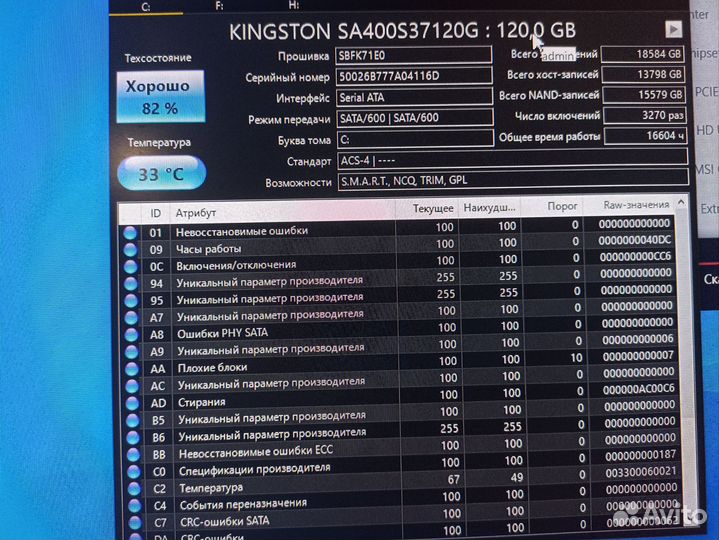This screenshot has width=719, height=540.
Task: Click the total NAND writes value 15579 GB
Action: click(644, 95)
